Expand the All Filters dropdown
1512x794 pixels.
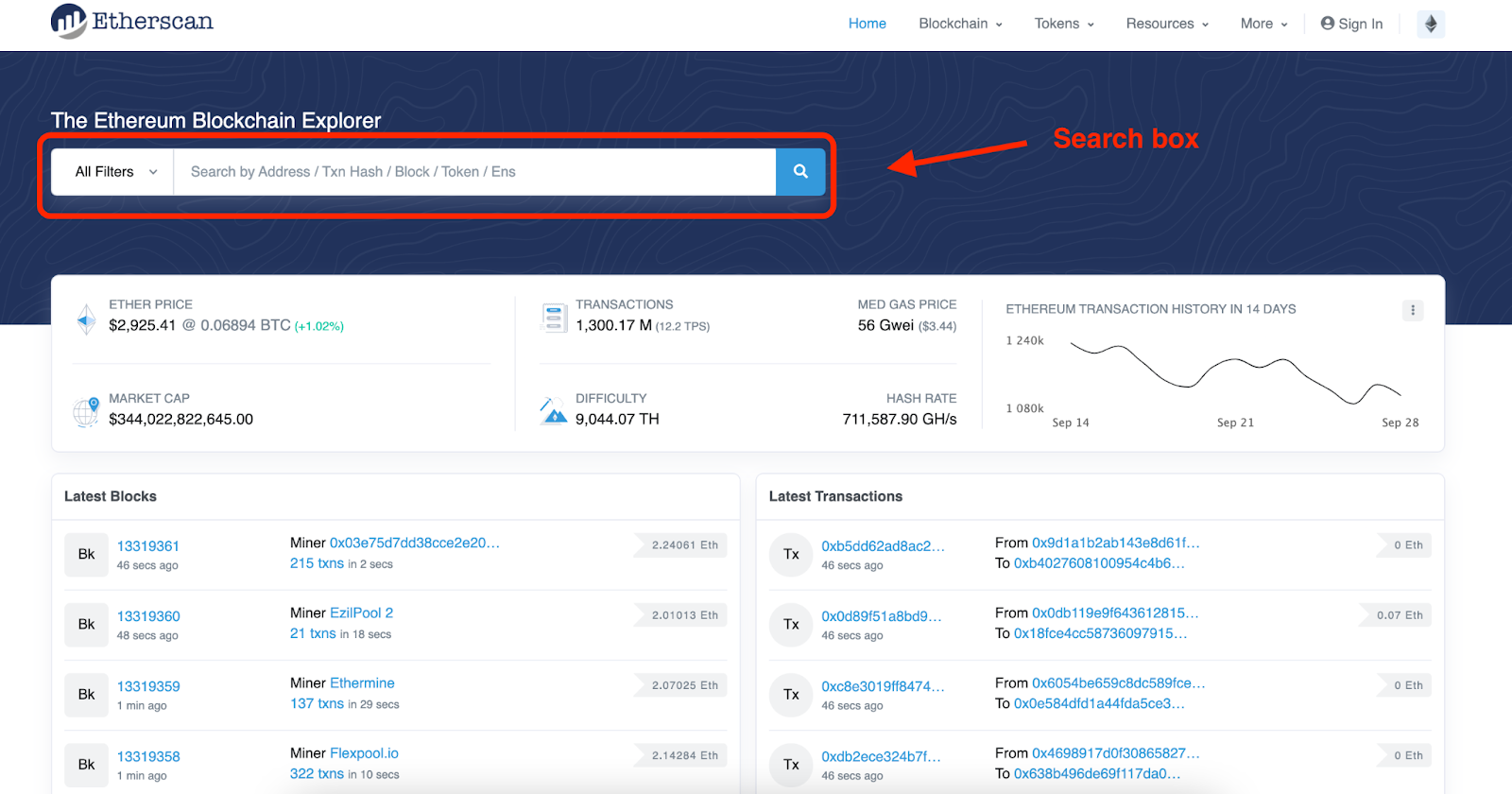tap(112, 172)
